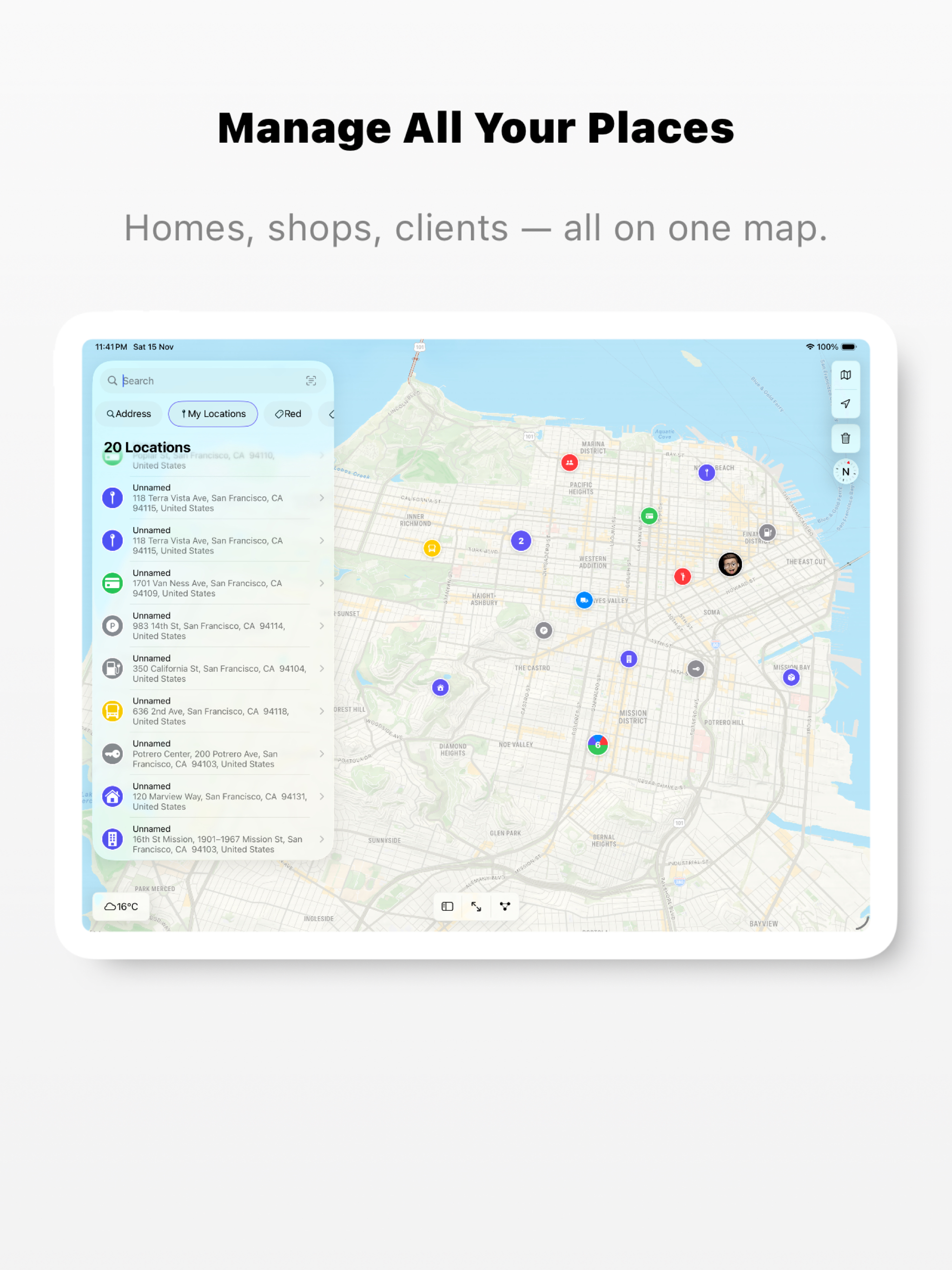The image size is (952, 1270).
Task: Expand the 16th St Mission row chevron
Action: (x=322, y=839)
